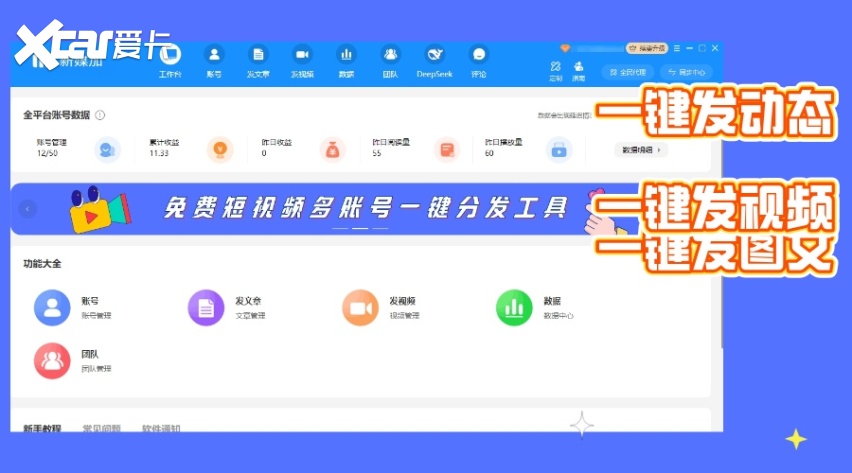Click the orange VIP heart icon

click(565, 48)
